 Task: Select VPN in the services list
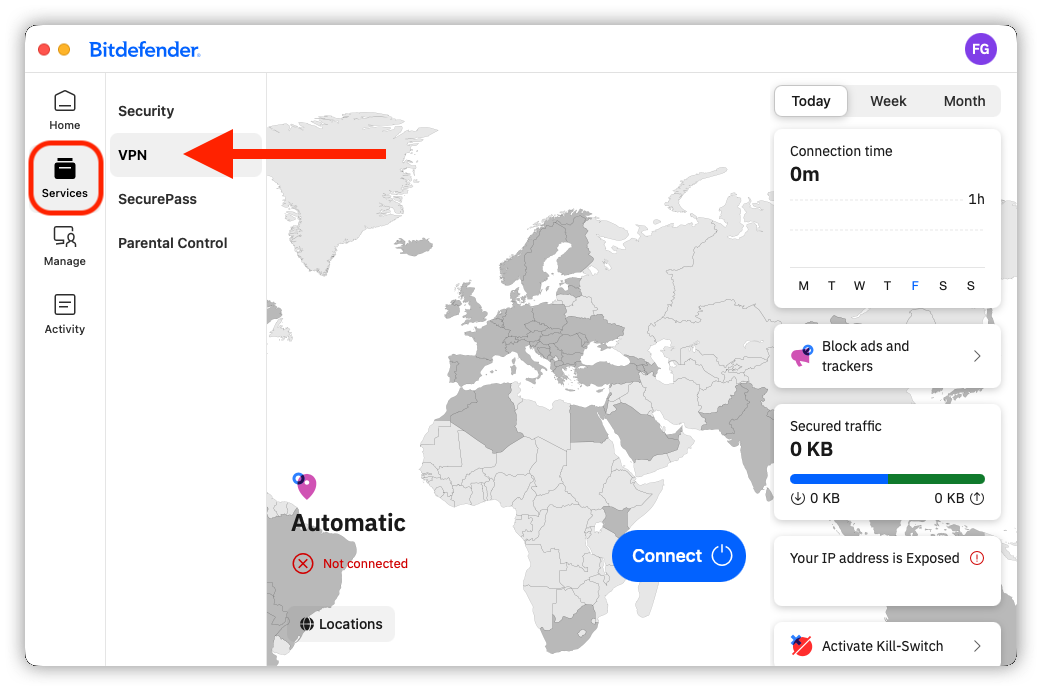[x=186, y=155]
